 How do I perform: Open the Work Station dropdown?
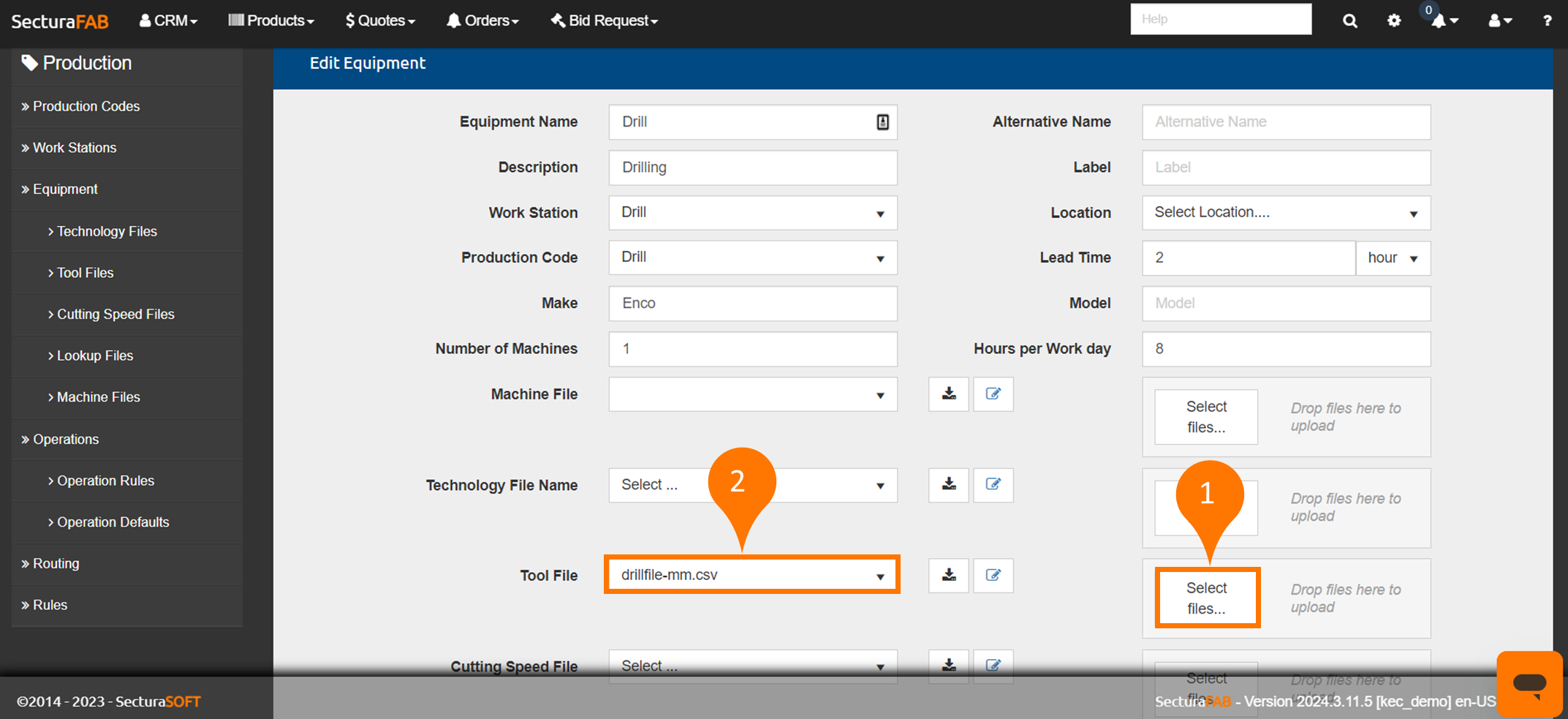[x=752, y=213]
